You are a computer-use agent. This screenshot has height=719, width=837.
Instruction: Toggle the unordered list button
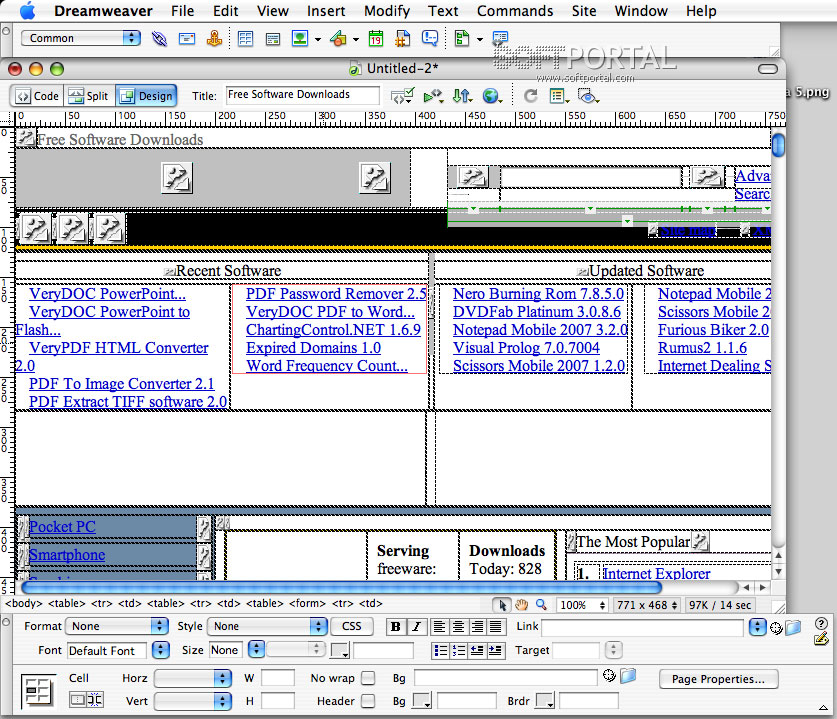(440, 650)
